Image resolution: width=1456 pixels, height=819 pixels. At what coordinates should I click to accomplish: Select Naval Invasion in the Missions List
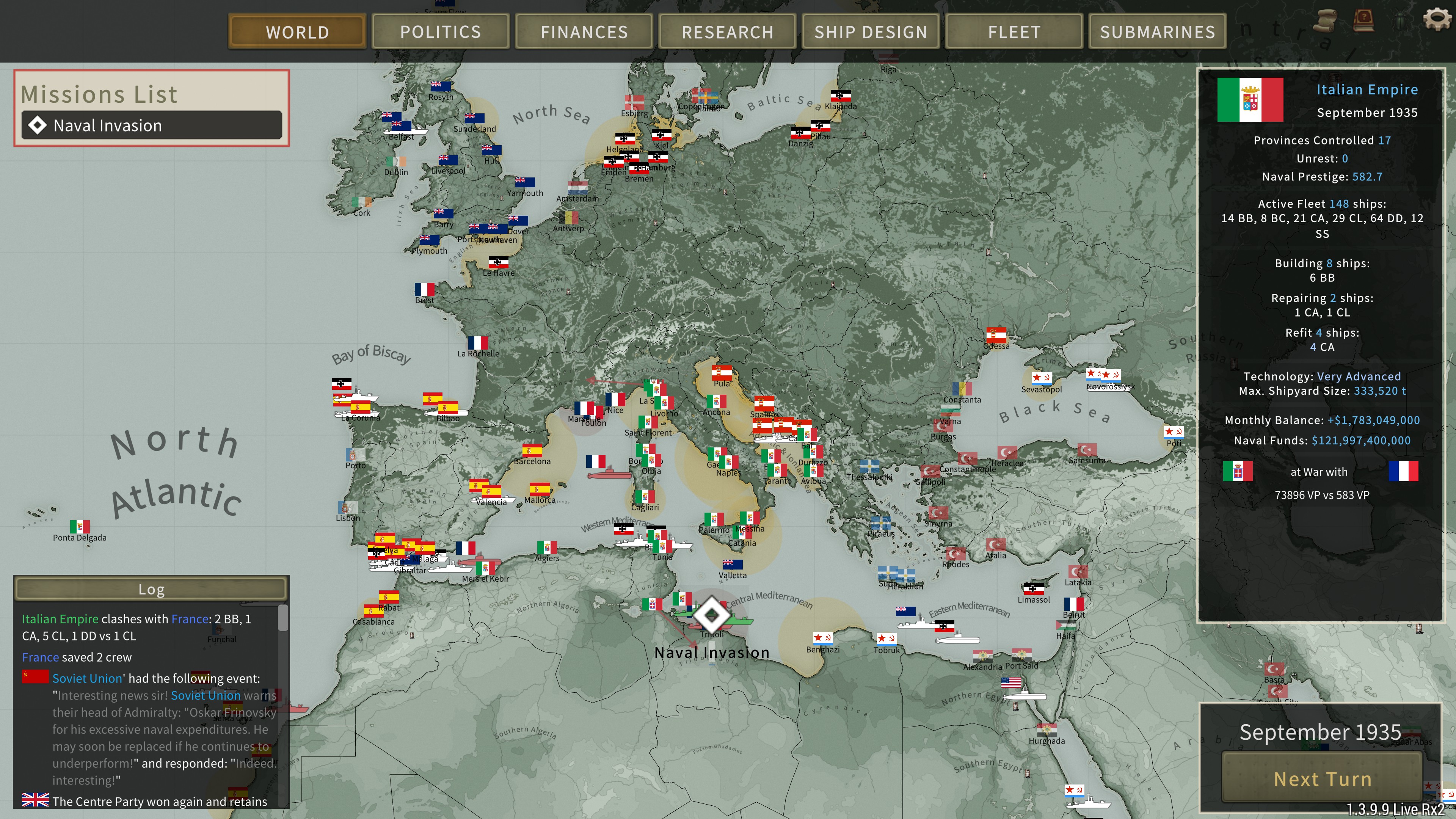click(x=152, y=126)
